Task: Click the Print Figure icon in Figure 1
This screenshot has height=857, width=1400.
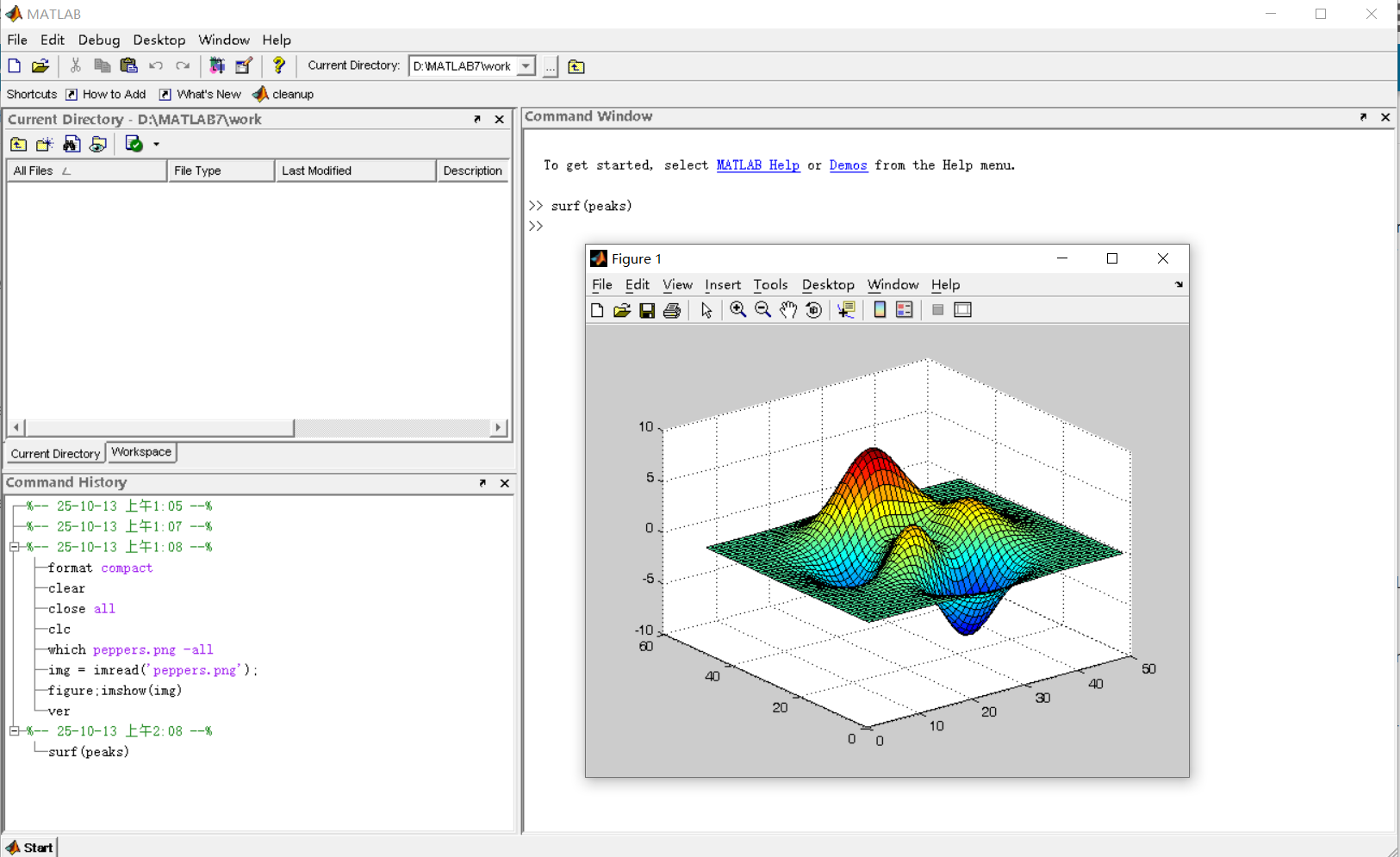Action: coord(672,310)
